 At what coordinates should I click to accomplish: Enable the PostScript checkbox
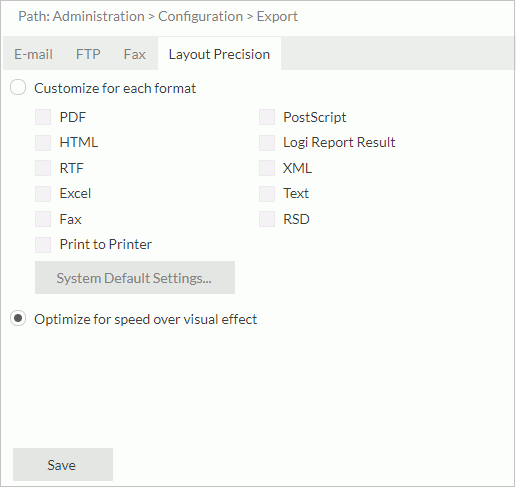tap(267, 117)
